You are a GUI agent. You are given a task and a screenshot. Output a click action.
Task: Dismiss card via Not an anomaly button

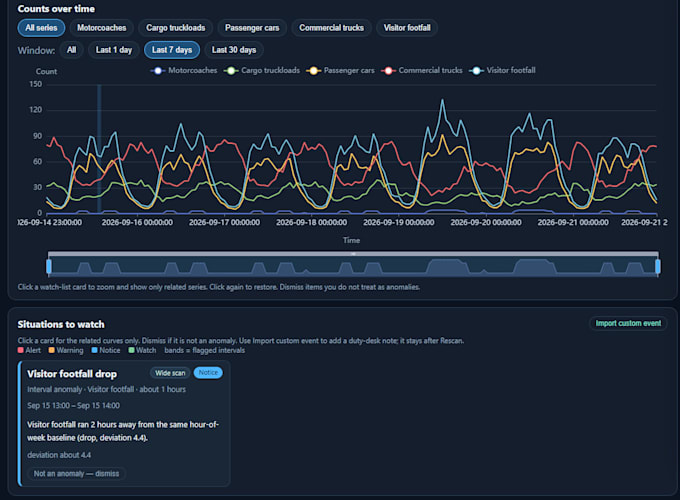[76, 474]
